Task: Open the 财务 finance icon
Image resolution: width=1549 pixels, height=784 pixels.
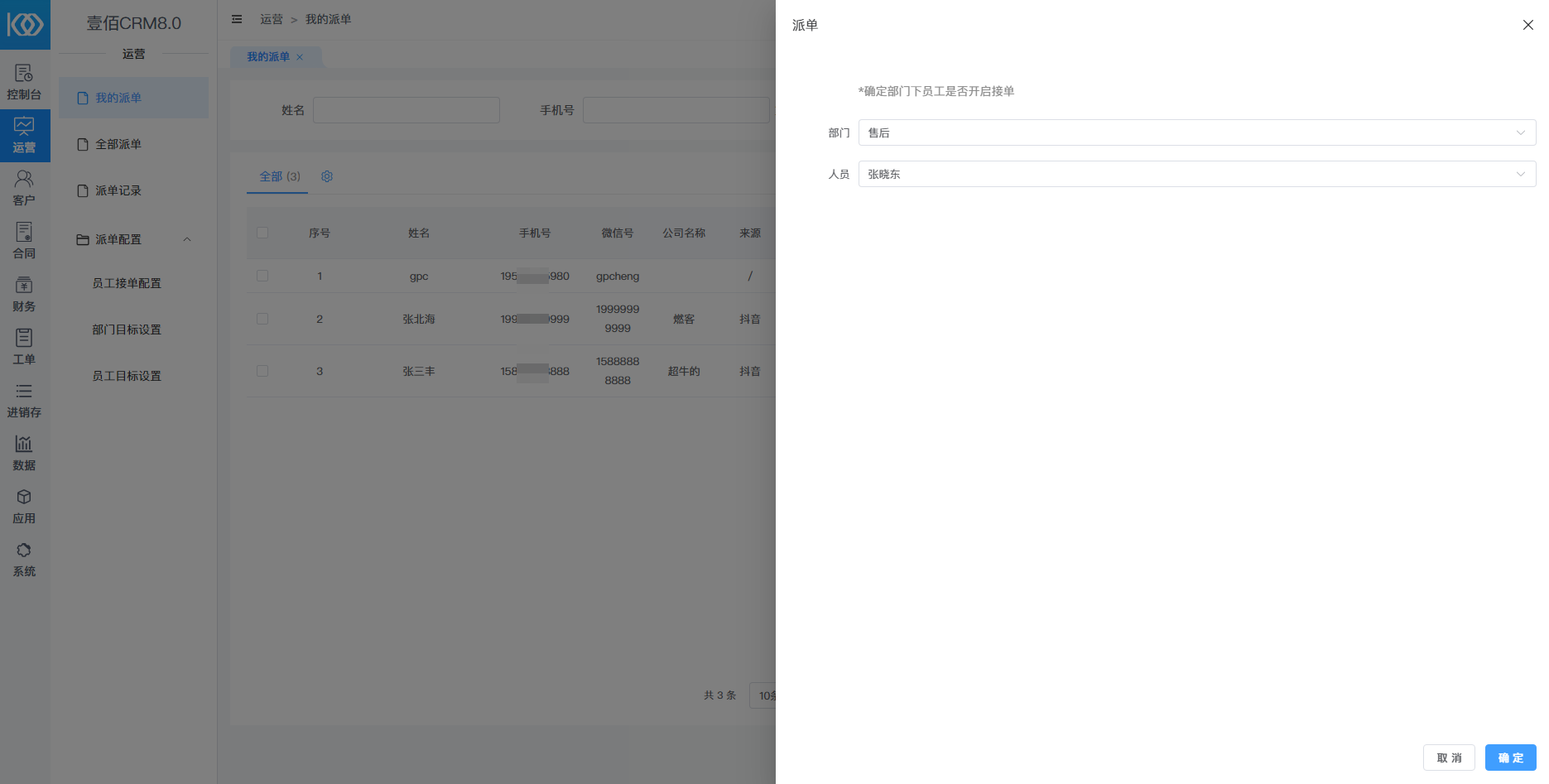Action: pyautogui.click(x=24, y=285)
